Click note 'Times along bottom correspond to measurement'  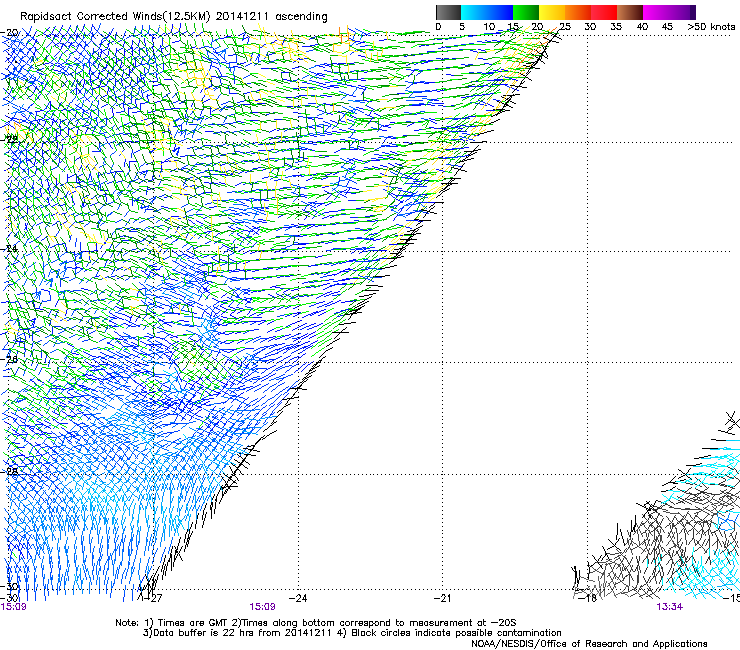coord(365,623)
